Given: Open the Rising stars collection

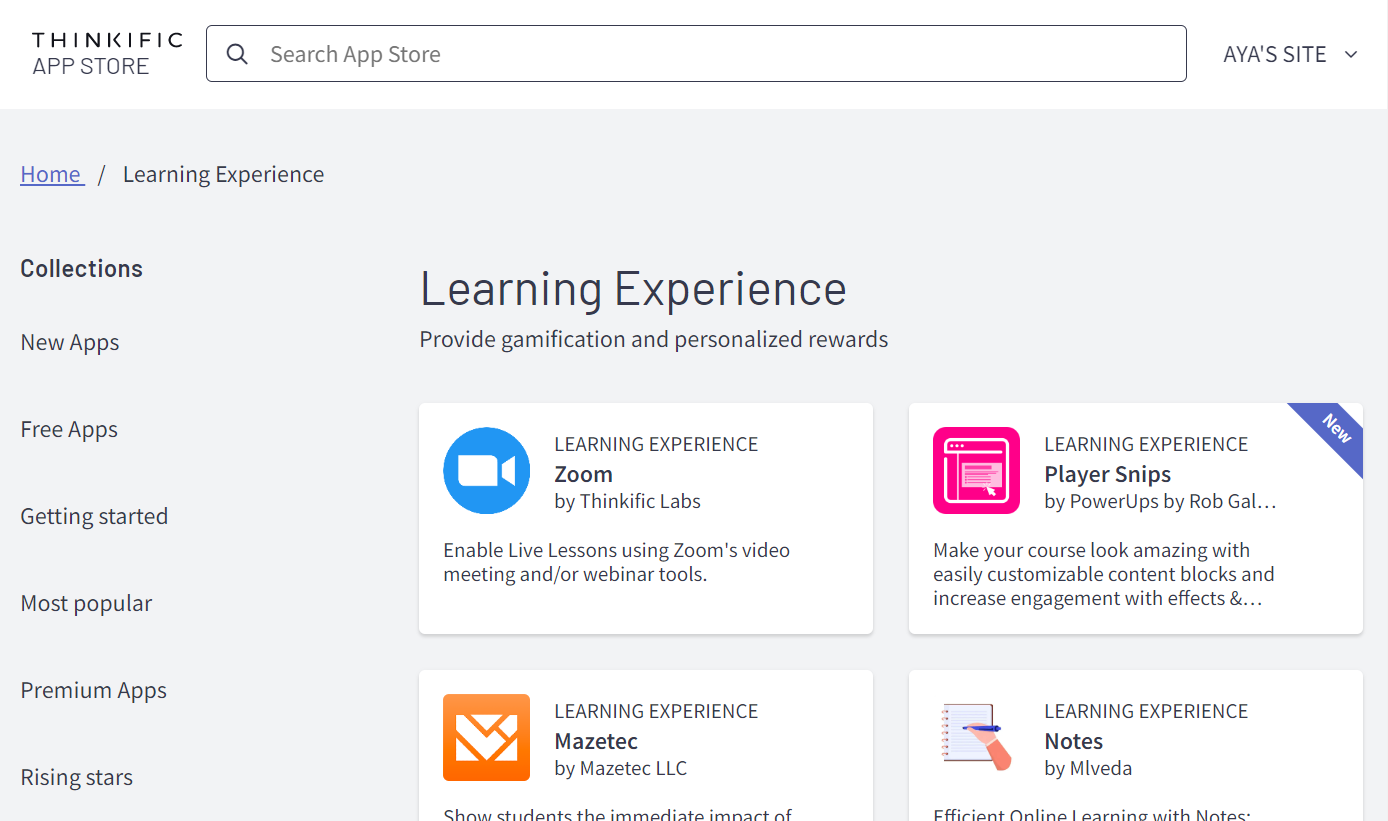Looking at the screenshot, I should tap(77, 777).
